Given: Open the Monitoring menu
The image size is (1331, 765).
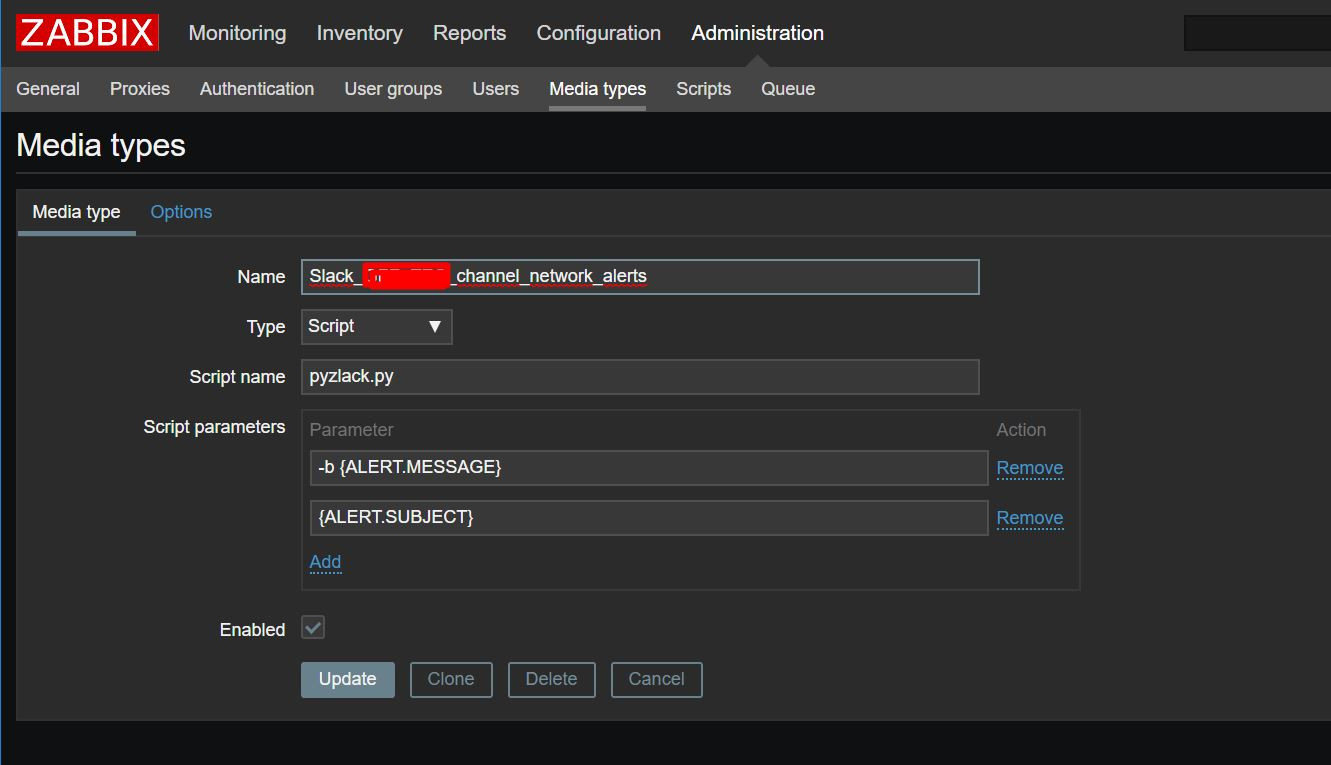Looking at the screenshot, I should 237,33.
